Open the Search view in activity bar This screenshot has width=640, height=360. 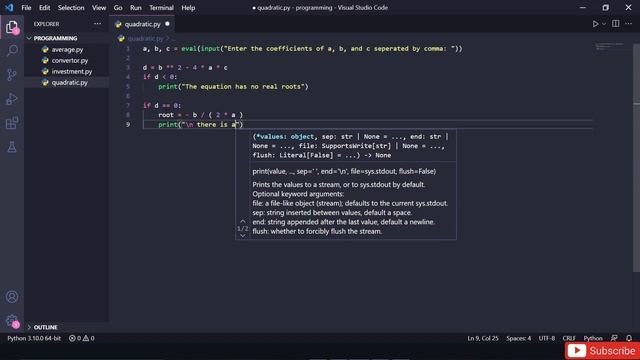[x=12, y=51]
